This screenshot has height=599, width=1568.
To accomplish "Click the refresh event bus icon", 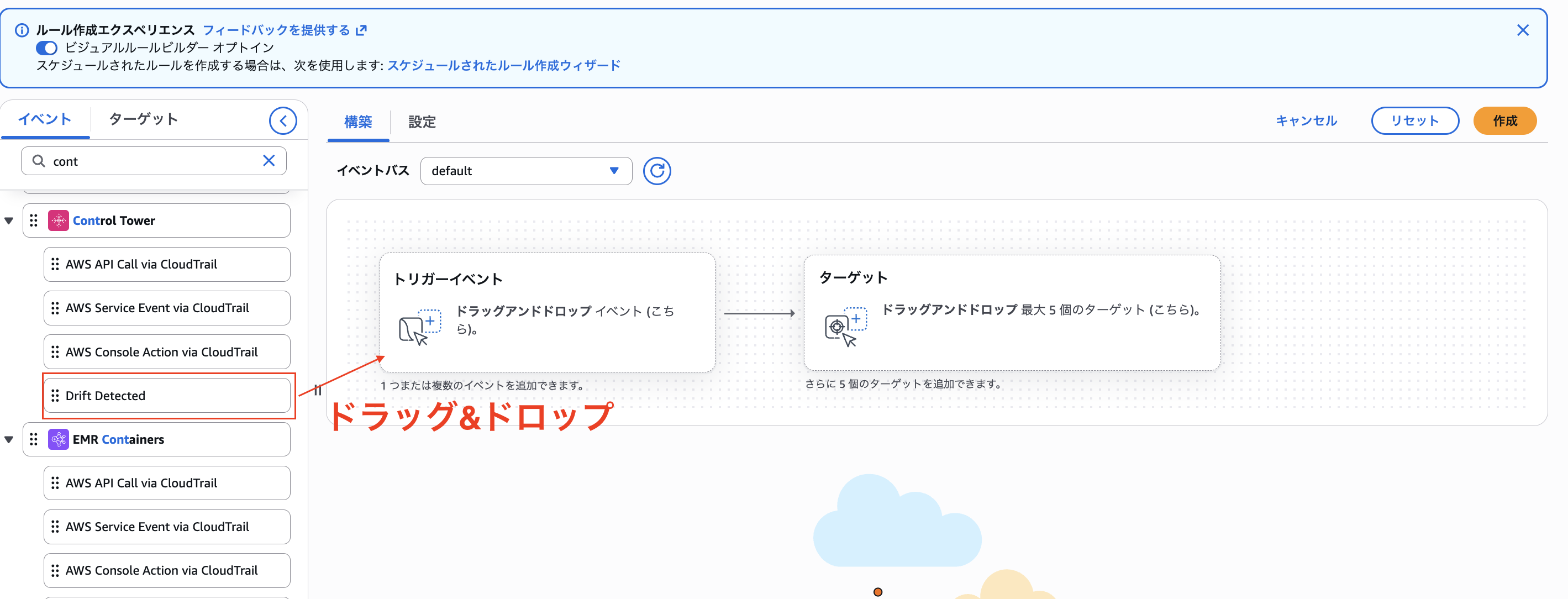I will click(657, 171).
